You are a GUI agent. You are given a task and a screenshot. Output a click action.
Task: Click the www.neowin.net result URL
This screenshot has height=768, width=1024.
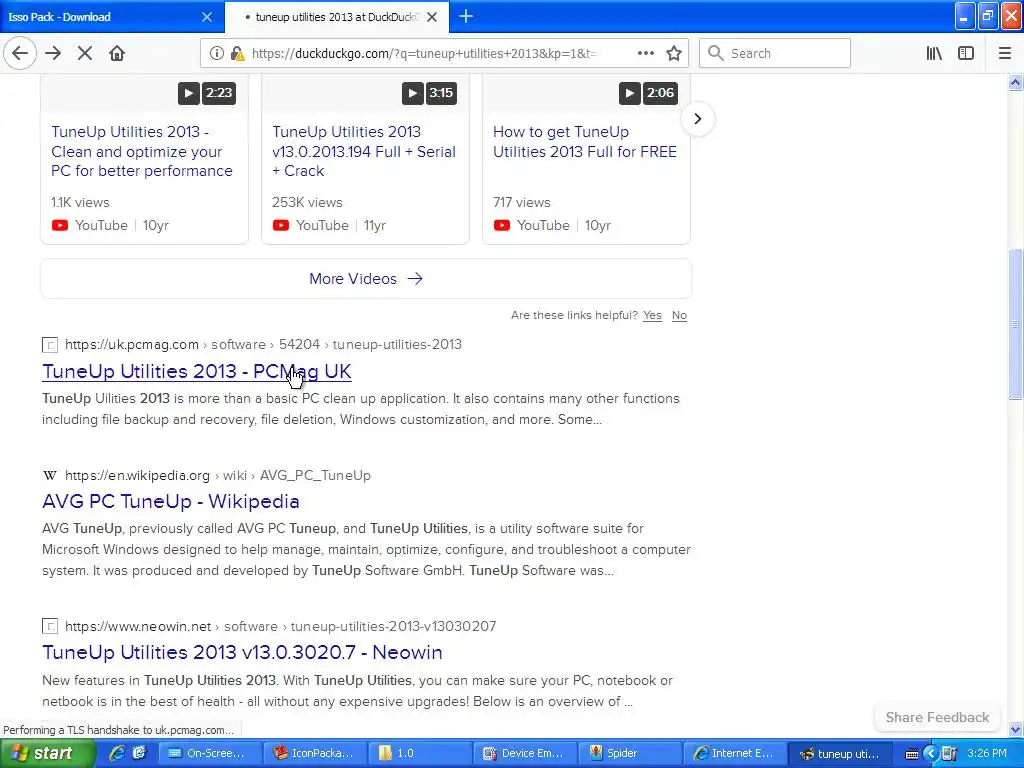280,626
